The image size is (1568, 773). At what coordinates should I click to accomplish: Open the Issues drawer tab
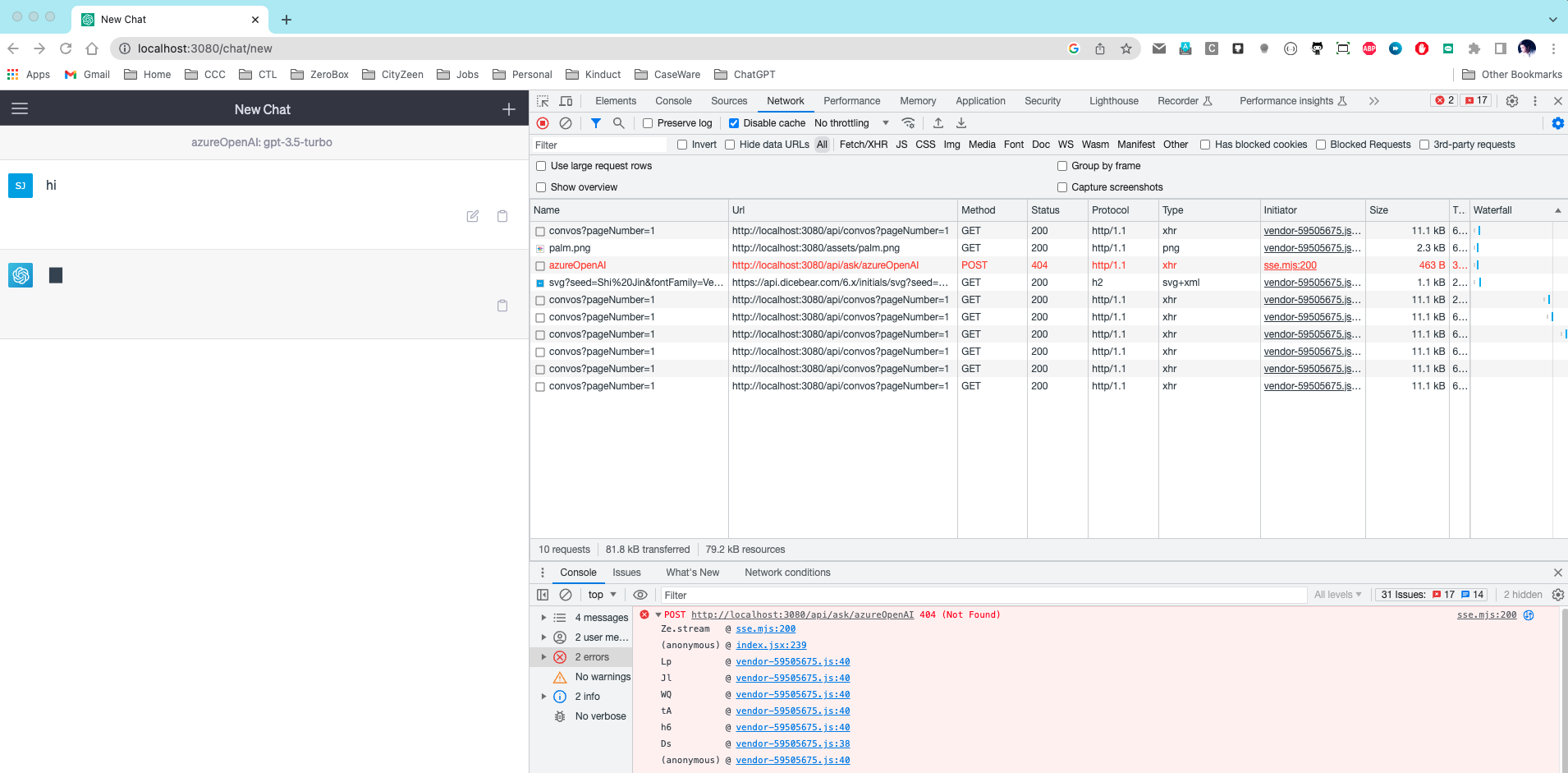point(626,572)
